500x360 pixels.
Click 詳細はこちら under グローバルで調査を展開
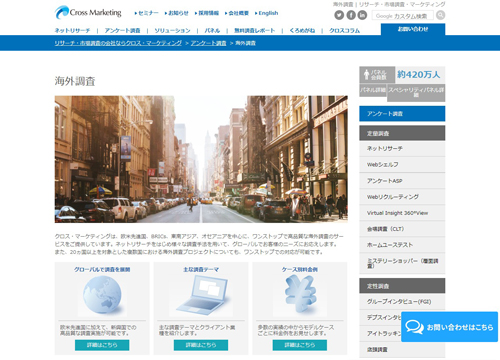102,345
